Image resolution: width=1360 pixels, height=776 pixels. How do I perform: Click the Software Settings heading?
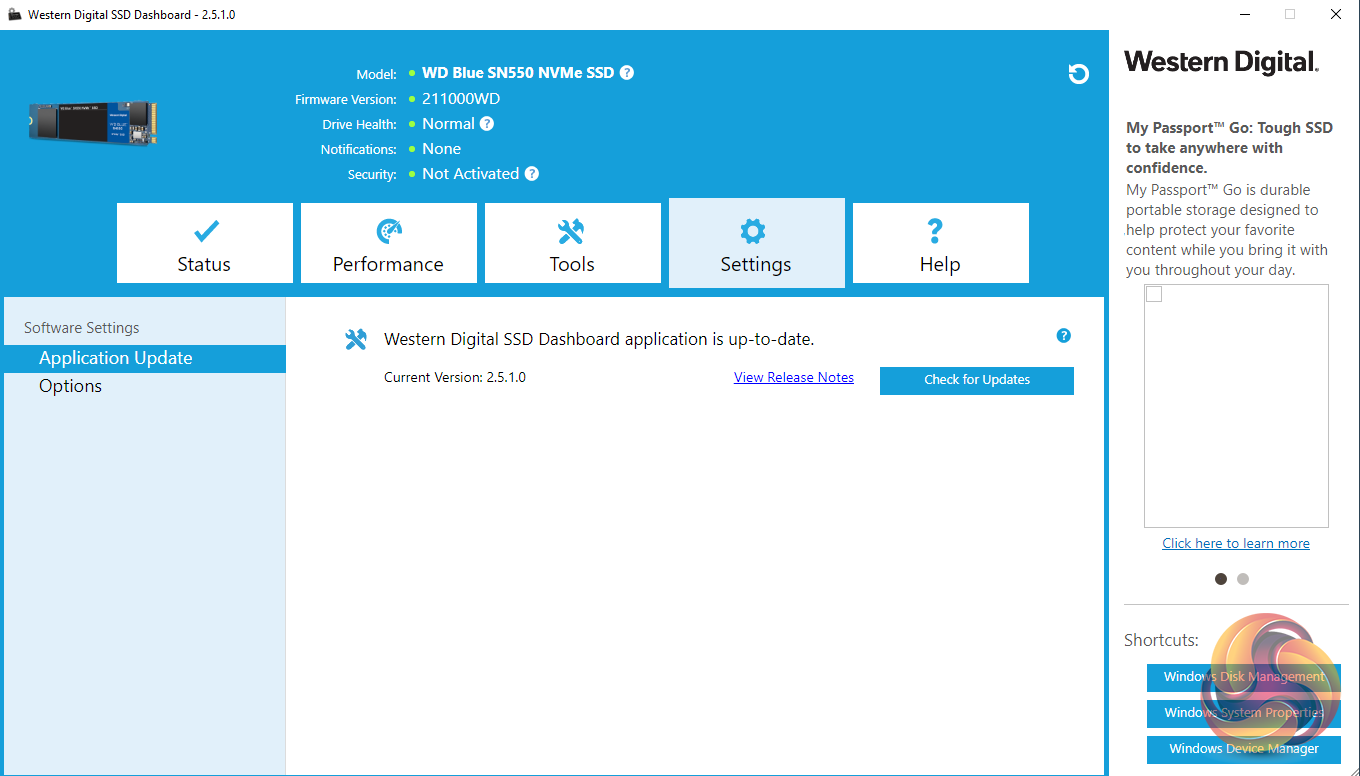coord(82,328)
